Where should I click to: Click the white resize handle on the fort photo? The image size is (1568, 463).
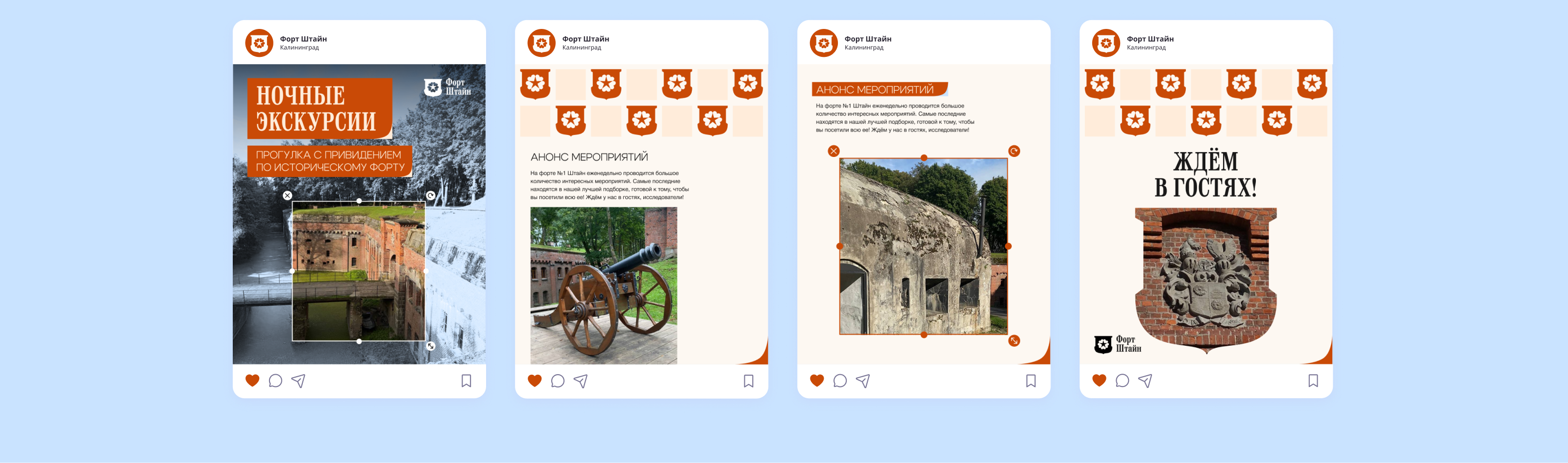[430, 346]
